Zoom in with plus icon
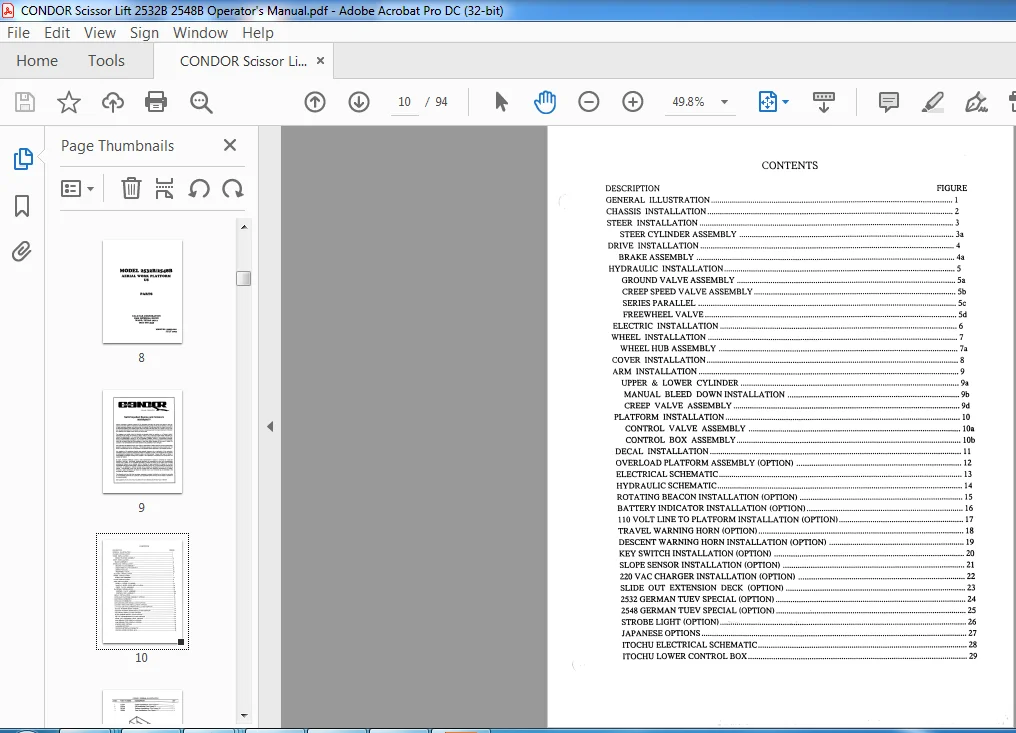 point(632,102)
